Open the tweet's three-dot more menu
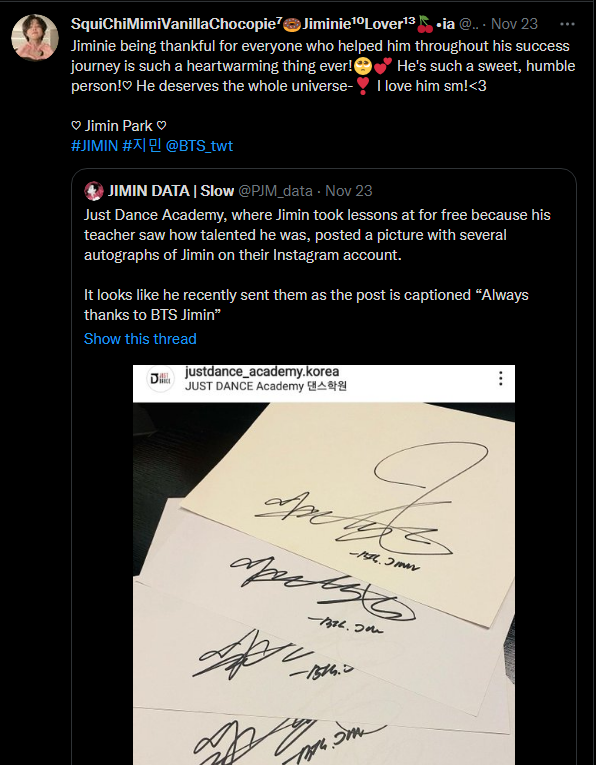596x765 pixels. point(567,24)
